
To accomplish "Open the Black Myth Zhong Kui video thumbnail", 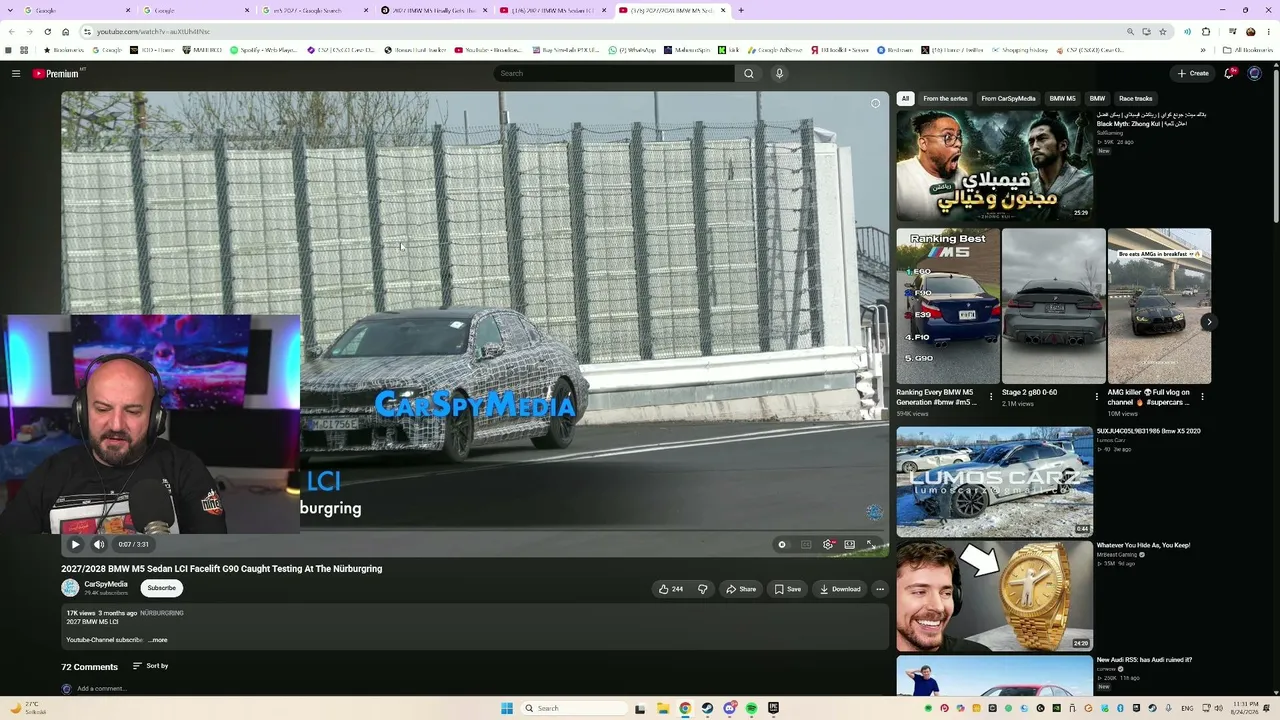I will 994,165.
